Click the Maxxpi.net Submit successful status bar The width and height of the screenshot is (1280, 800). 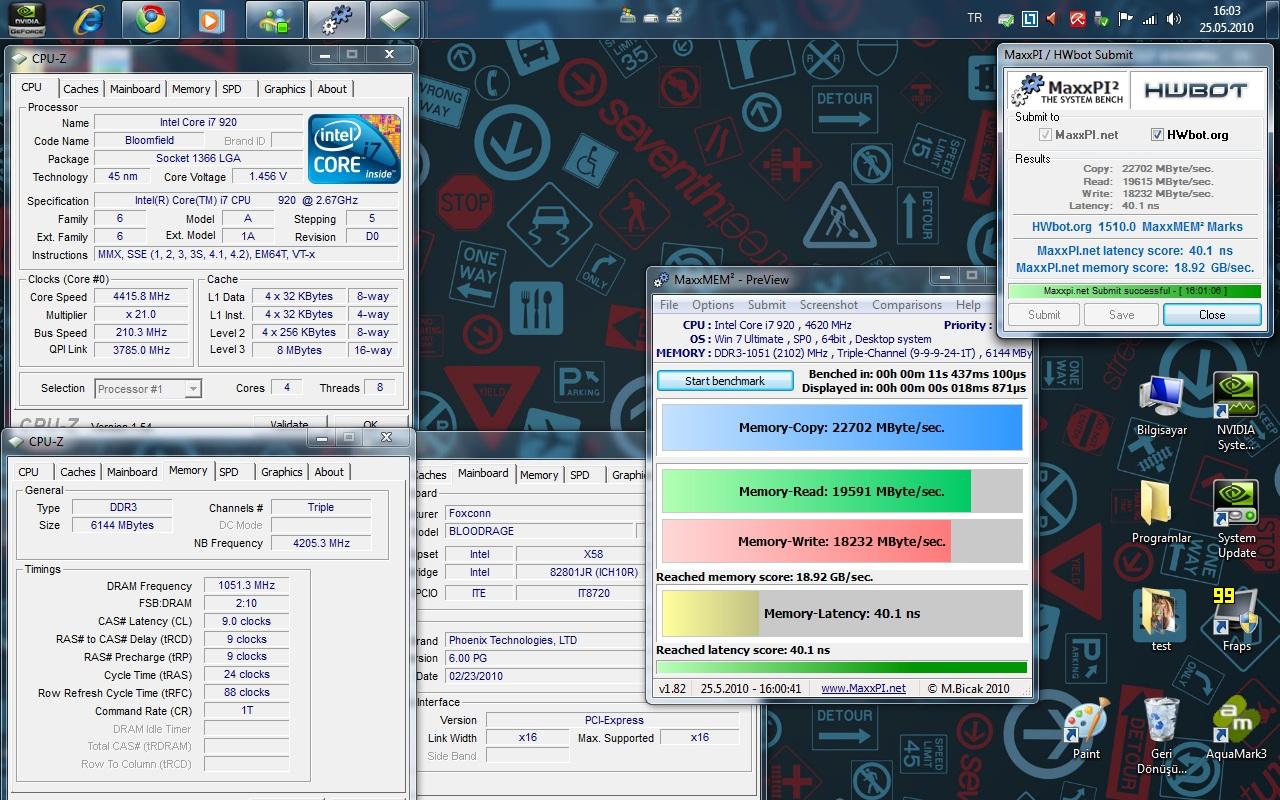(1134, 291)
